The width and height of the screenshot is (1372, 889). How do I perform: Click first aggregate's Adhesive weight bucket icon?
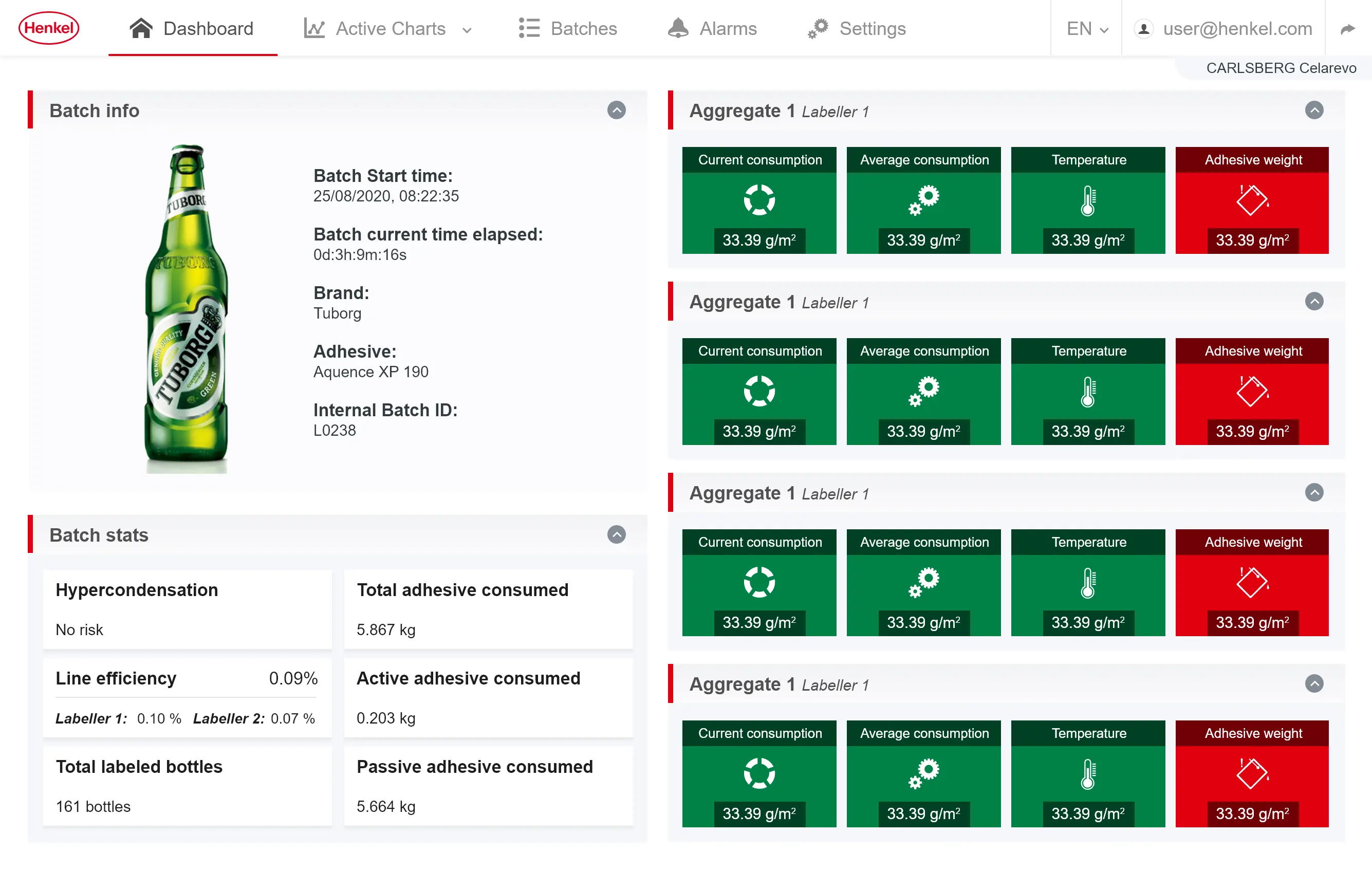point(1252,200)
